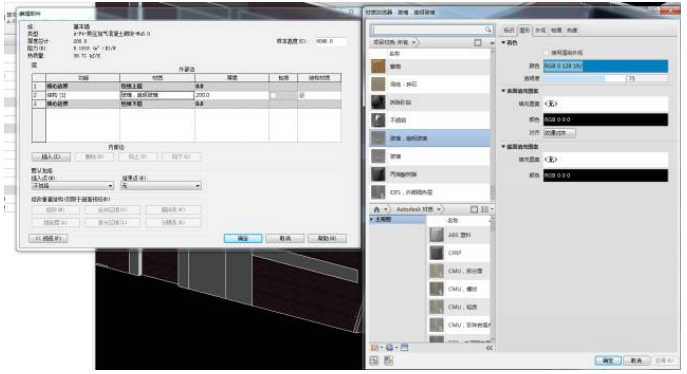Open the asset browser window icon
The height and width of the screenshot is (374, 687).
tap(404, 348)
